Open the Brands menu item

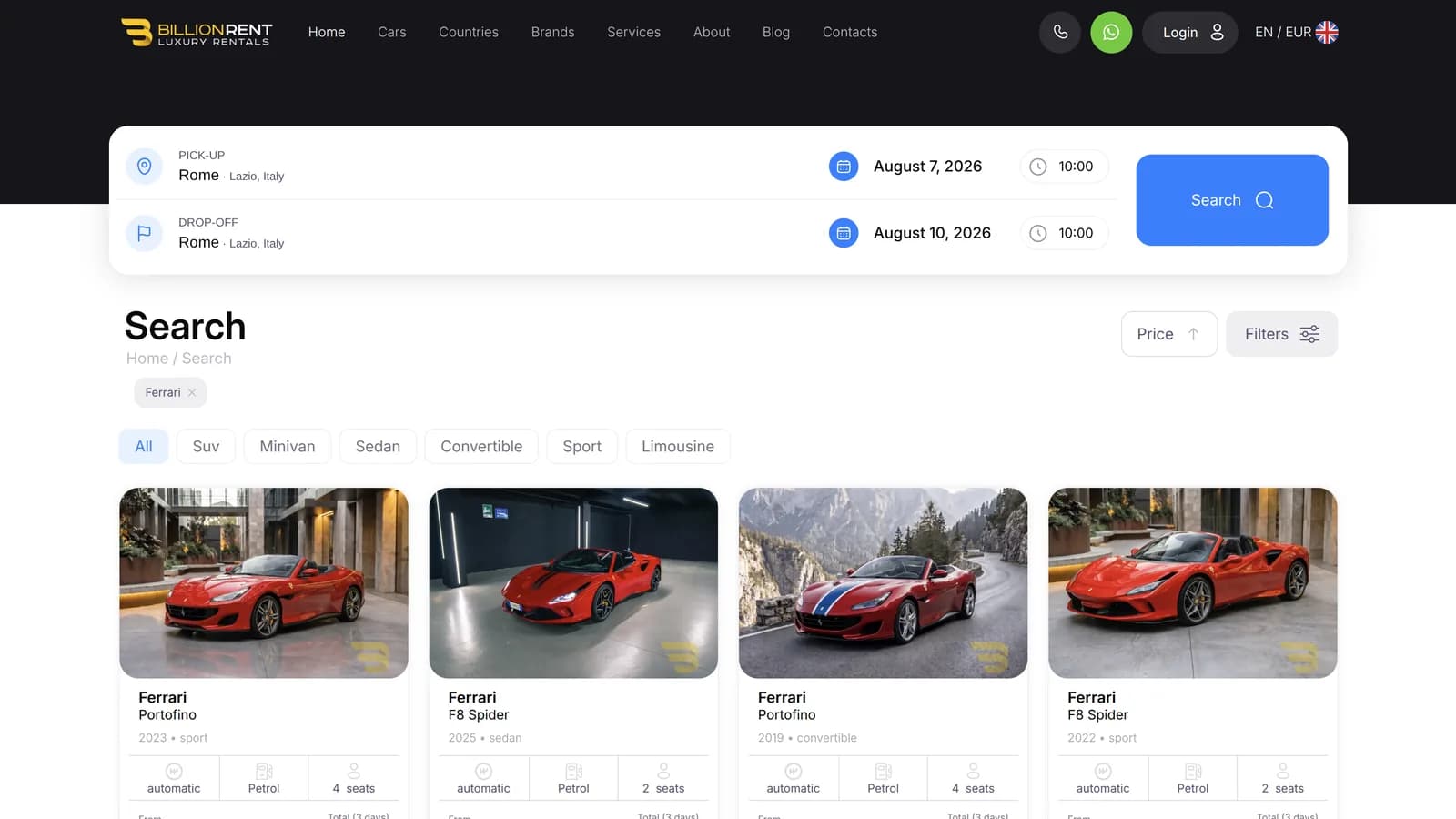(552, 32)
